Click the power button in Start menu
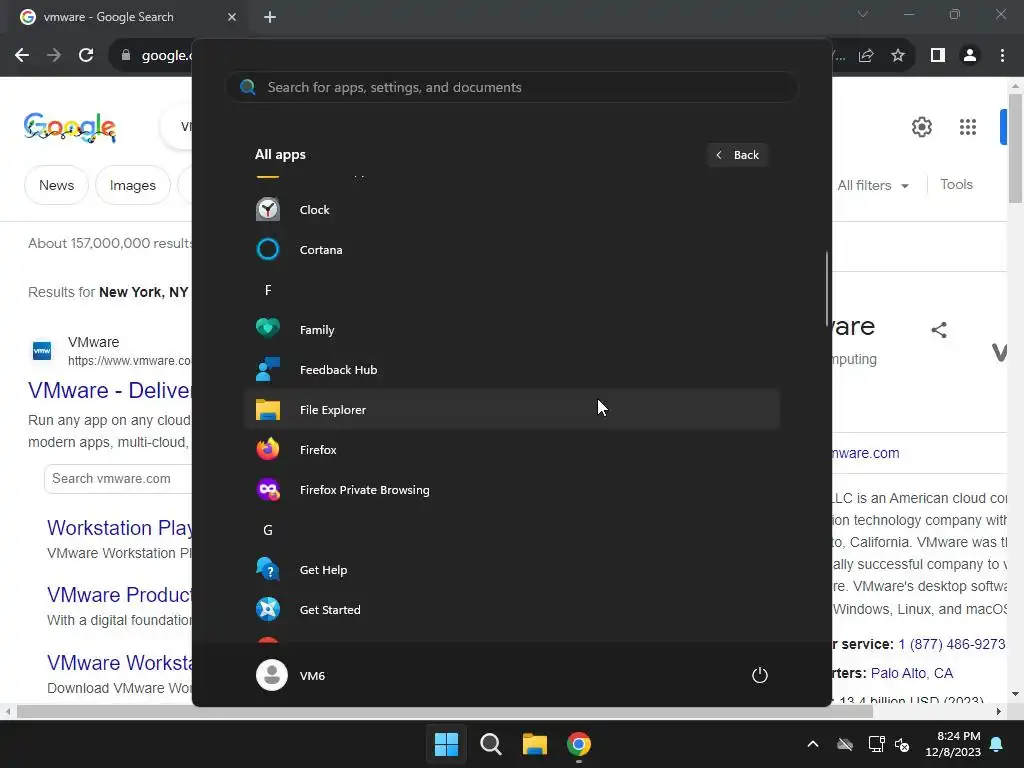This screenshot has width=1024, height=768. [760, 675]
